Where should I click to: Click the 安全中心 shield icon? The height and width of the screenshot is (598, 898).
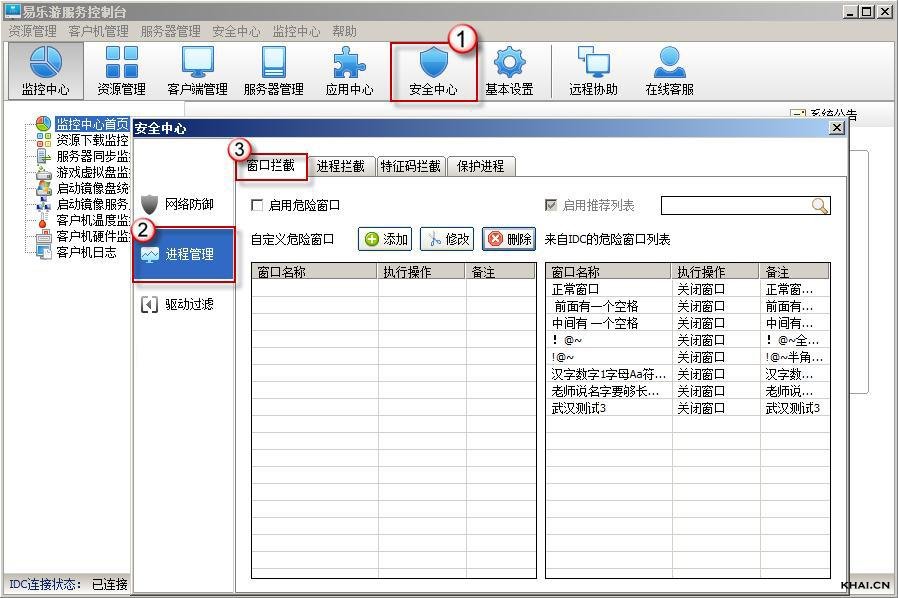tap(433, 70)
